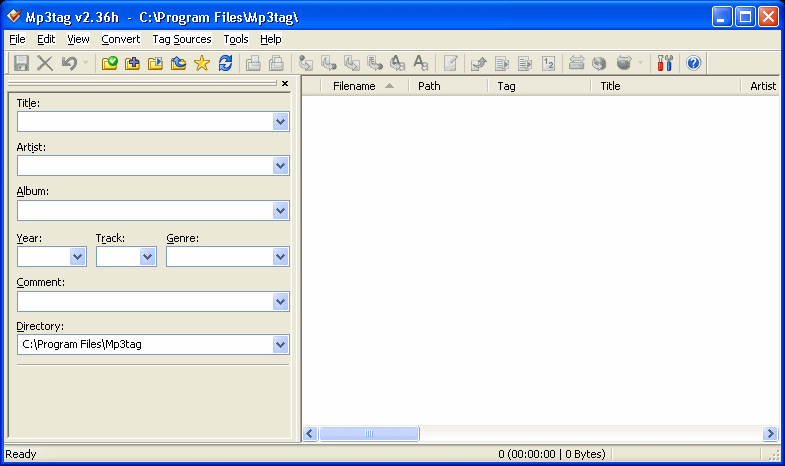This screenshot has width=785, height=466.
Task: Open the Tag Sources menu
Action: (x=182, y=39)
